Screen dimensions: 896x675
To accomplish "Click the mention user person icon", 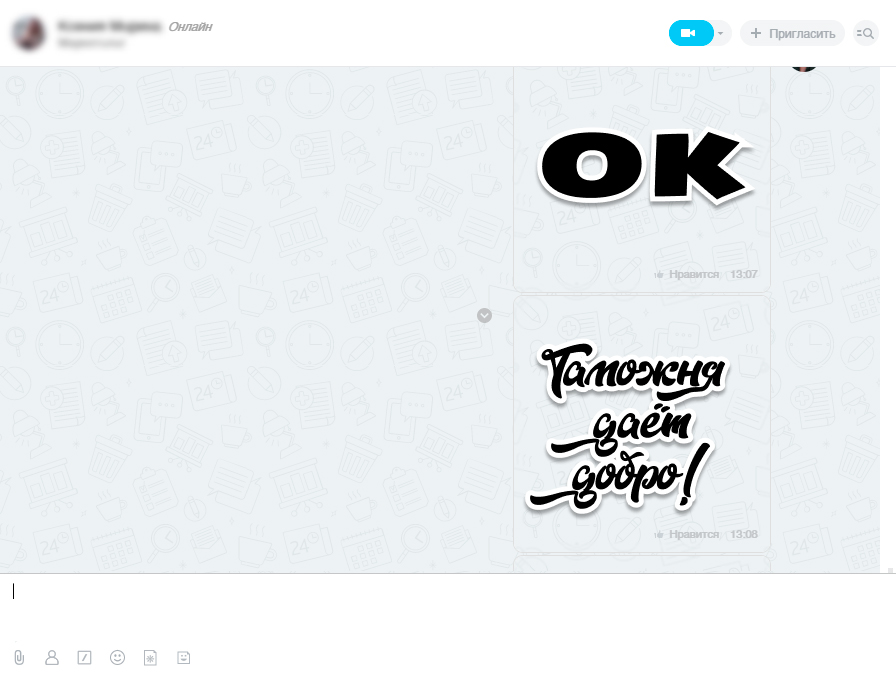I will [52, 658].
